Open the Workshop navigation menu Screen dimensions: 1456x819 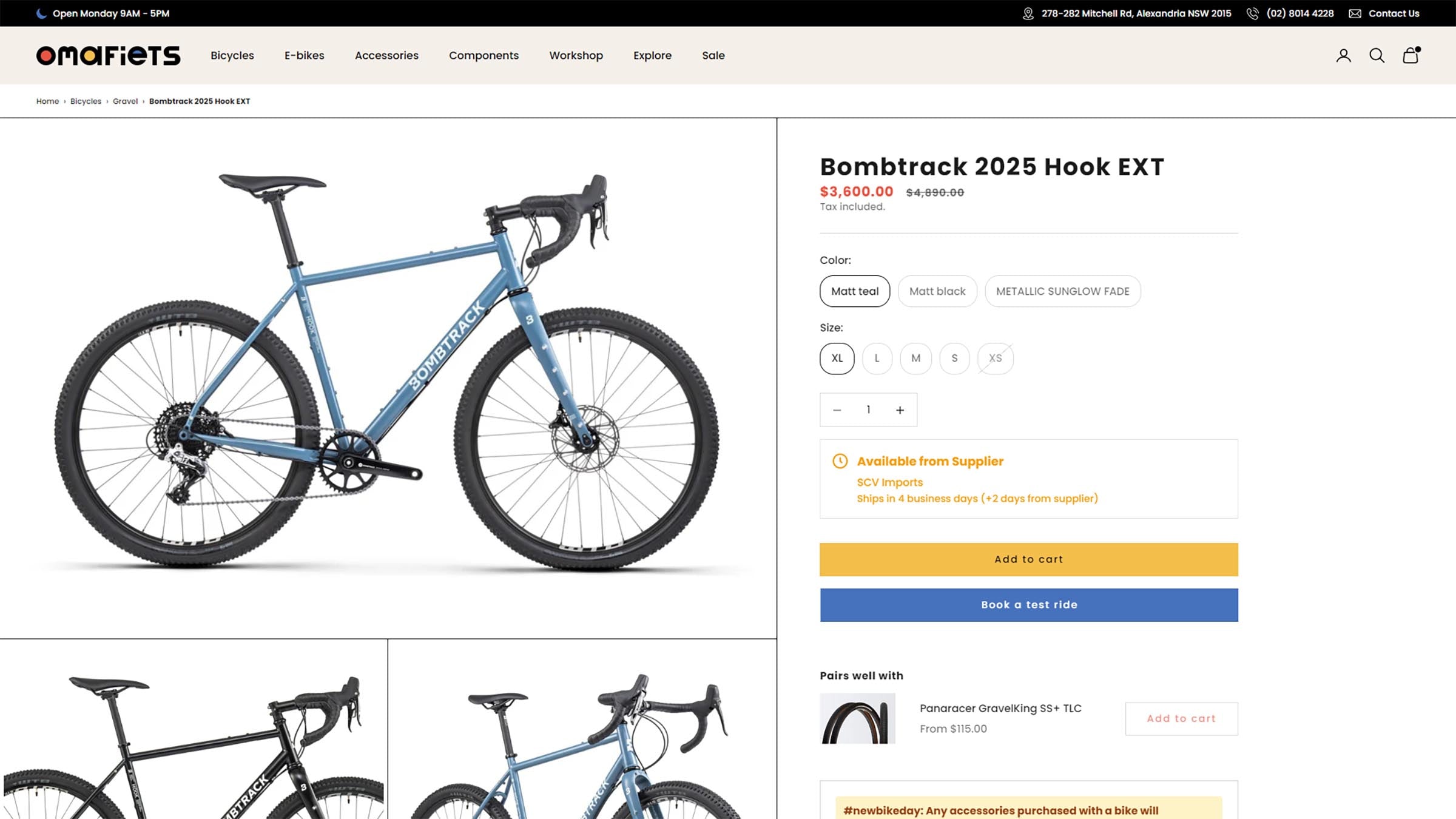tap(576, 56)
